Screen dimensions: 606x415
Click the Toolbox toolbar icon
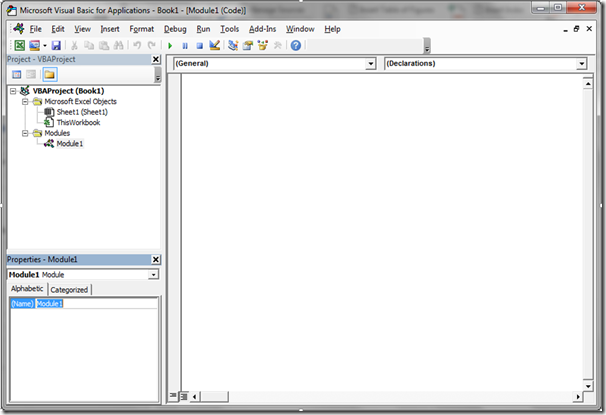277,46
